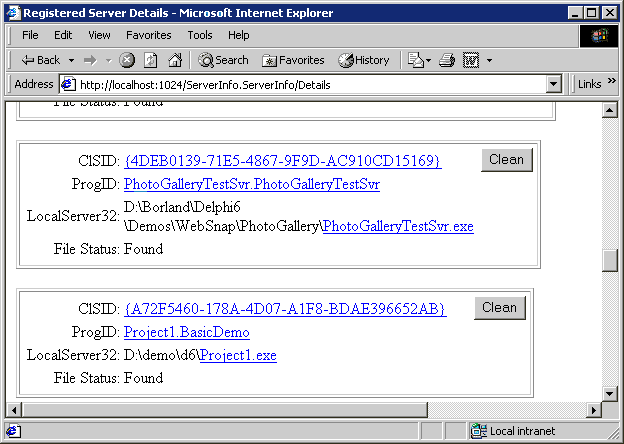Click the Mail toolbar icon
Screen dimensions: 624x444
[416, 60]
